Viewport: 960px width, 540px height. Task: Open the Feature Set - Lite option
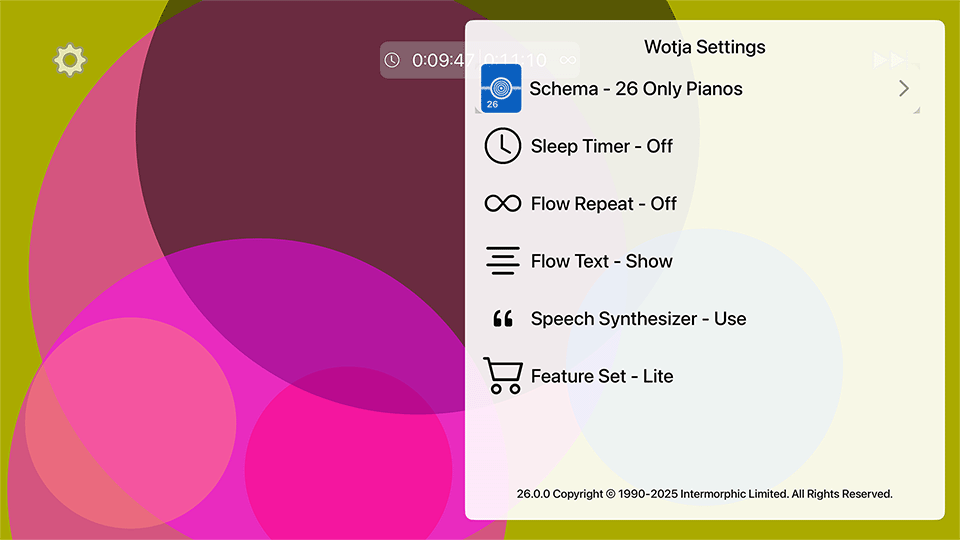(x=602, y=376)
